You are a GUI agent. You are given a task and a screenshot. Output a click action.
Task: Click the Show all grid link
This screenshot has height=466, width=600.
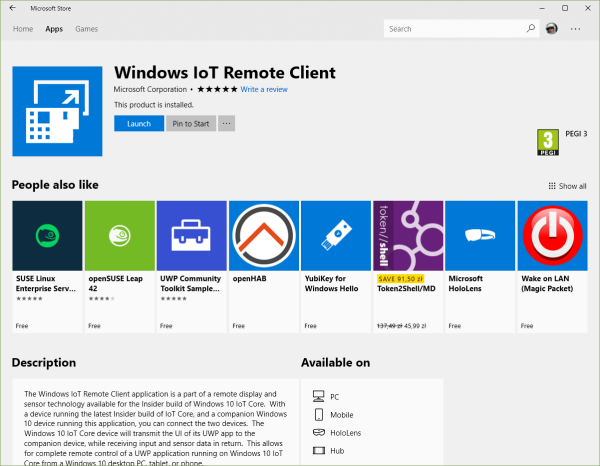click(568, 186)
